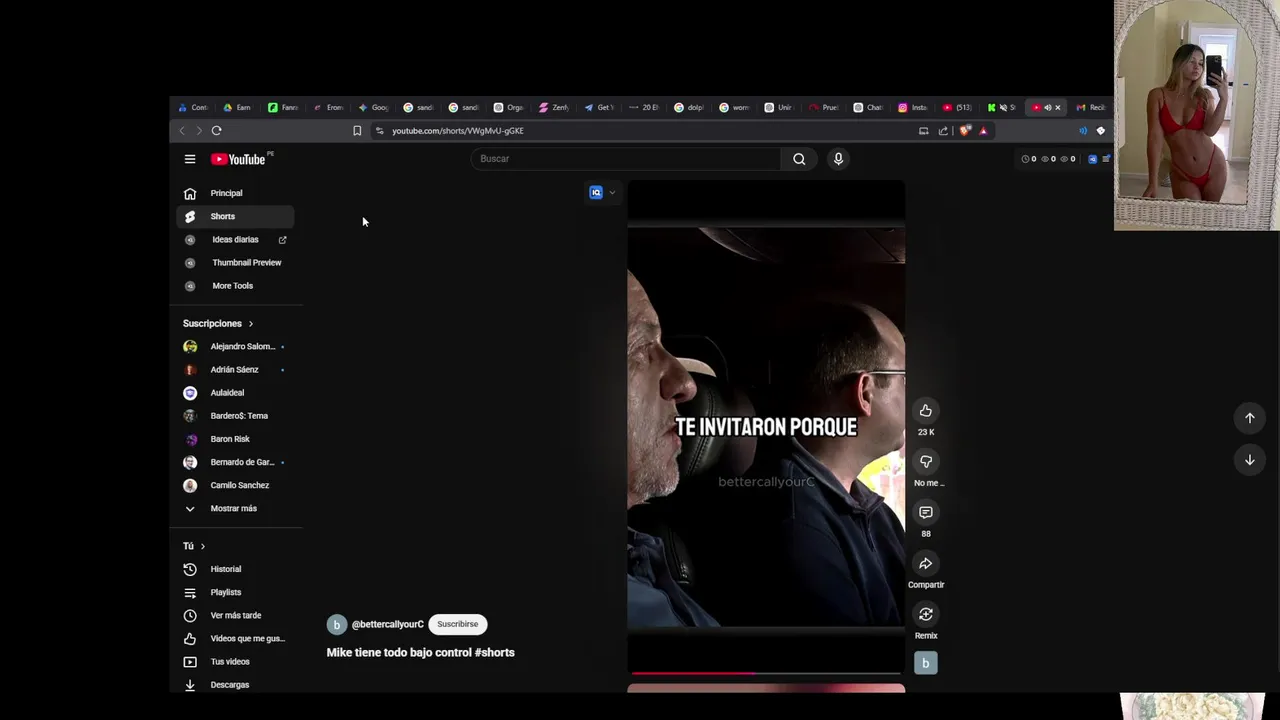1280x720 pixels.
Task: Open Playlists in the sidebar
Action: [x=235, y=592]
